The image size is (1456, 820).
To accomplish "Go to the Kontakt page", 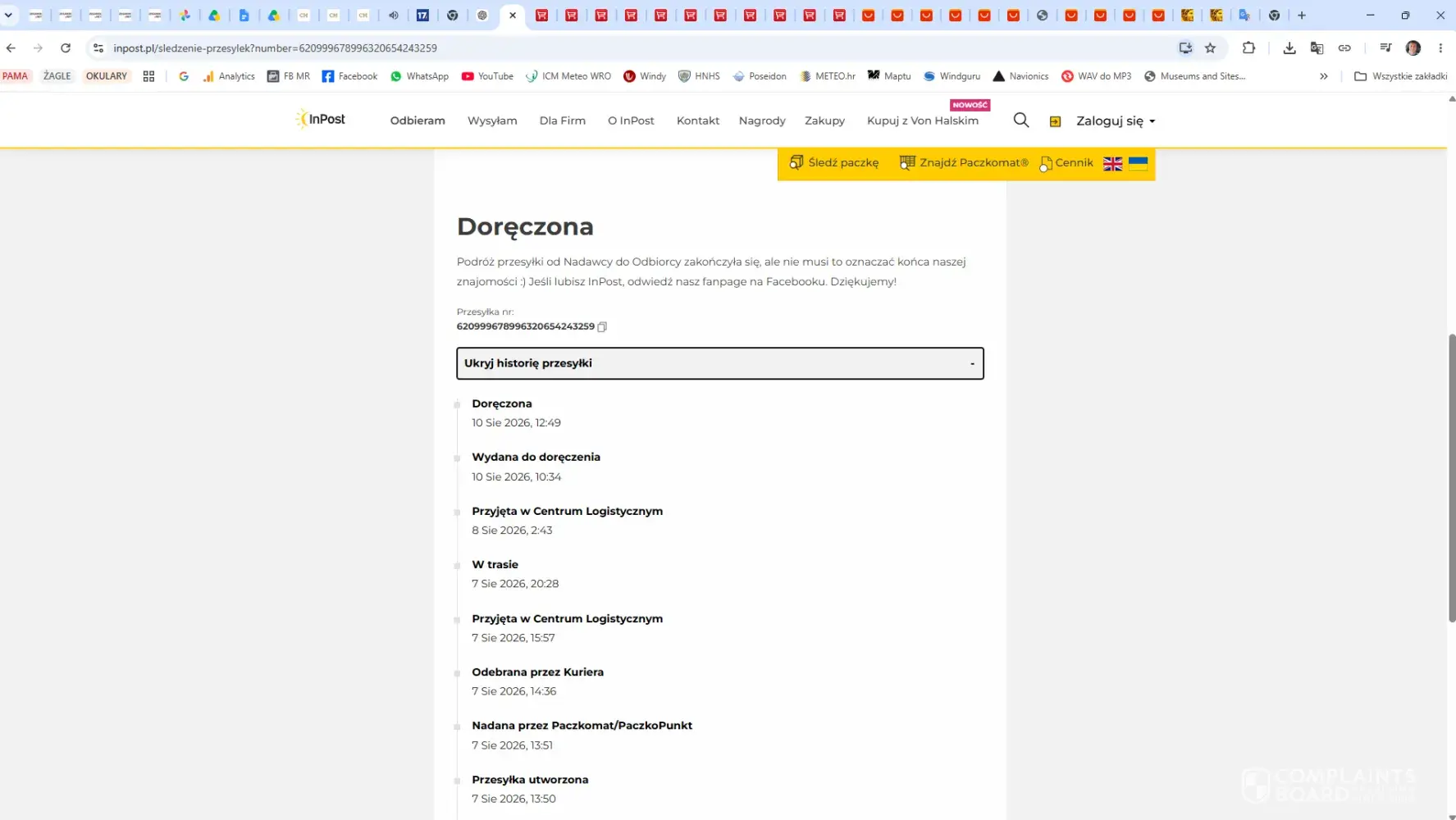I will [x=698, y=121].
